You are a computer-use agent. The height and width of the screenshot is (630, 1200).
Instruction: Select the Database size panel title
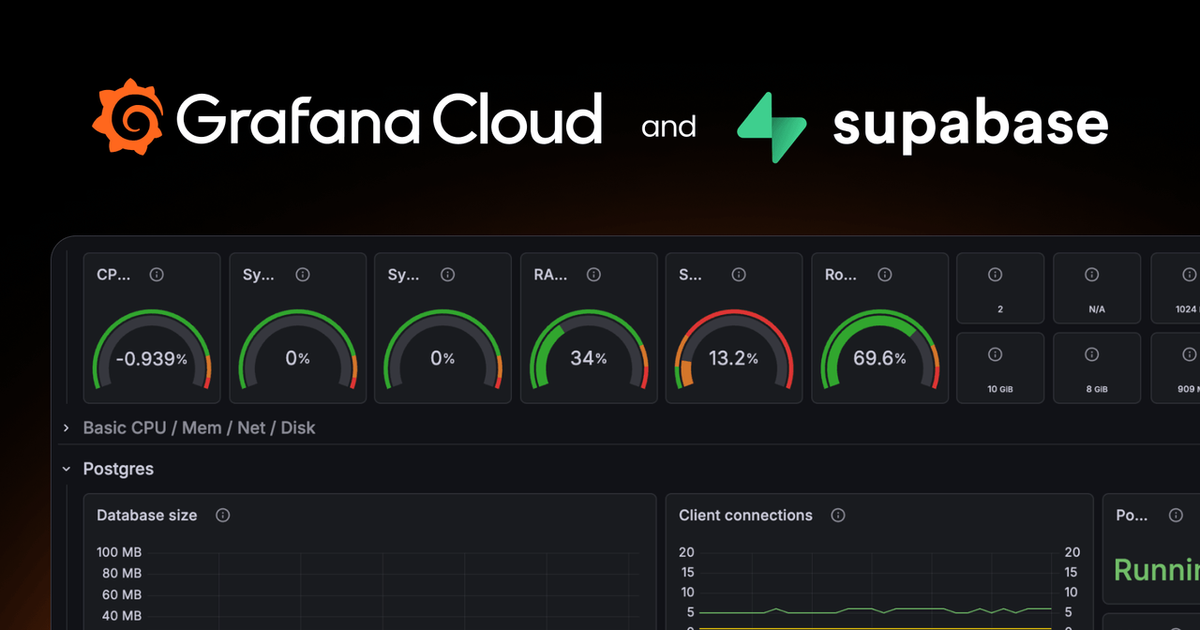tap(147, 515)
